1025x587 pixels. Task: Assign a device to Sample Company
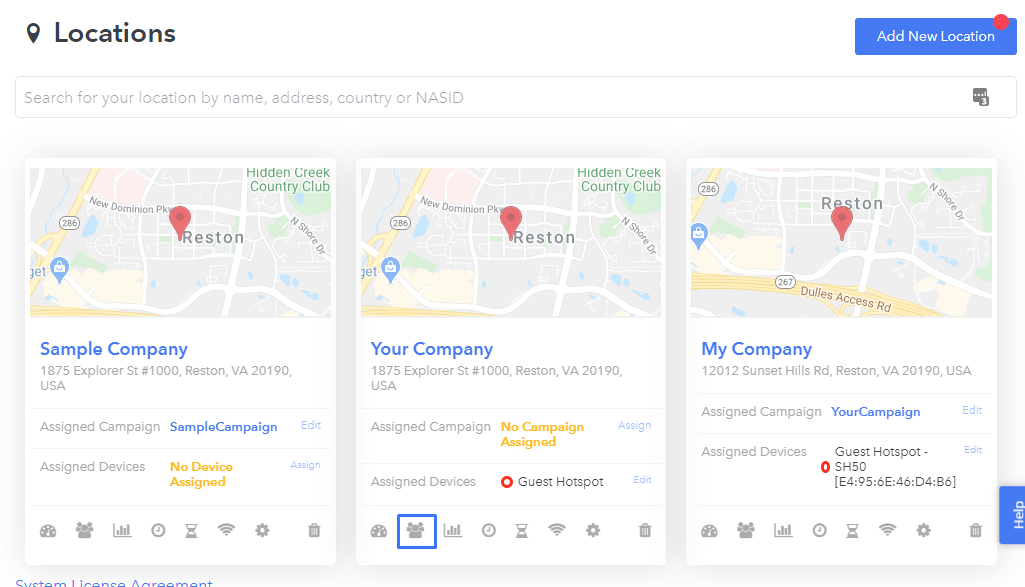pyautogui.click(x=305, y=465)
